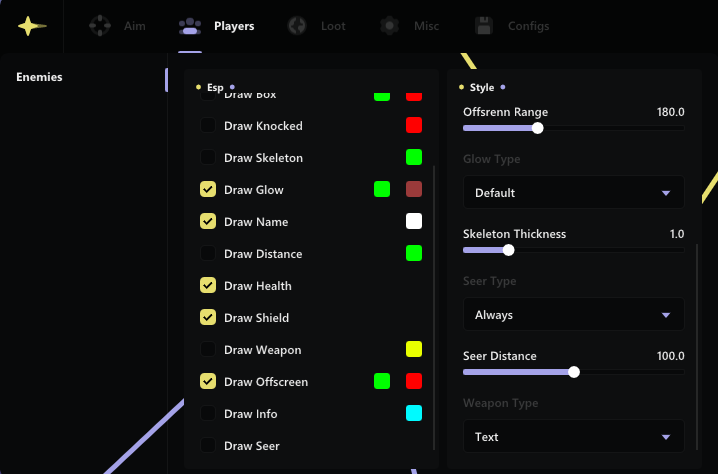718x474 pixels.
Task: Enable the Draw Skeleton checkbox
Action: (208, 158)
